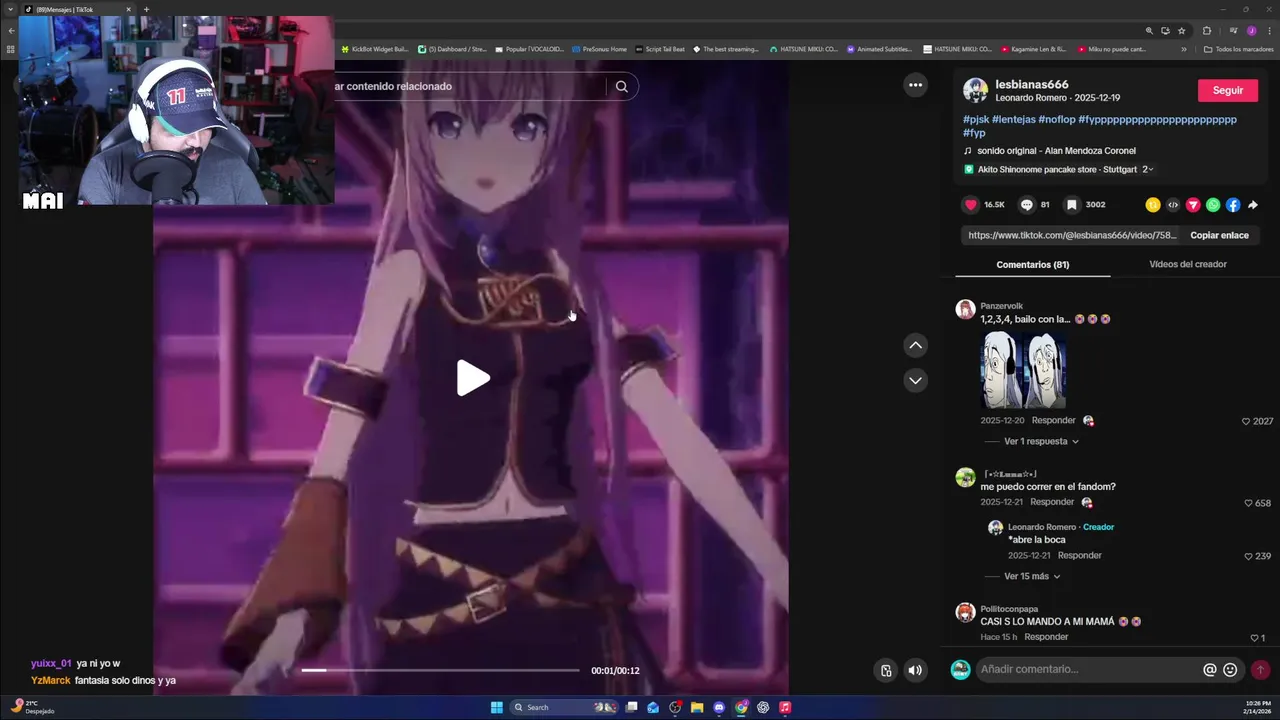Open 'KickBot Widget Buil...' bookmark
Image resolution: width=1280 pixels, height=720 pixels.
pos(375,49)
